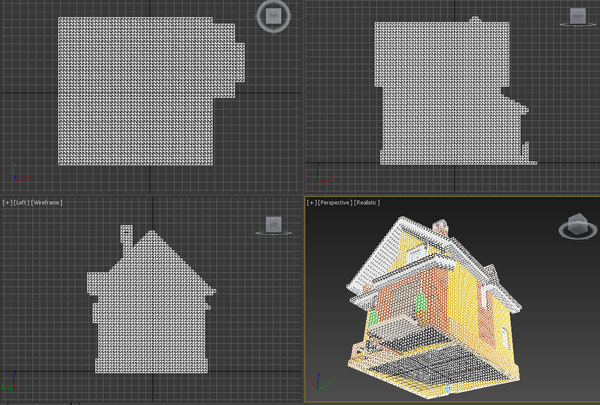Click the axis tripod in Perspective viewport

[321, 381]
